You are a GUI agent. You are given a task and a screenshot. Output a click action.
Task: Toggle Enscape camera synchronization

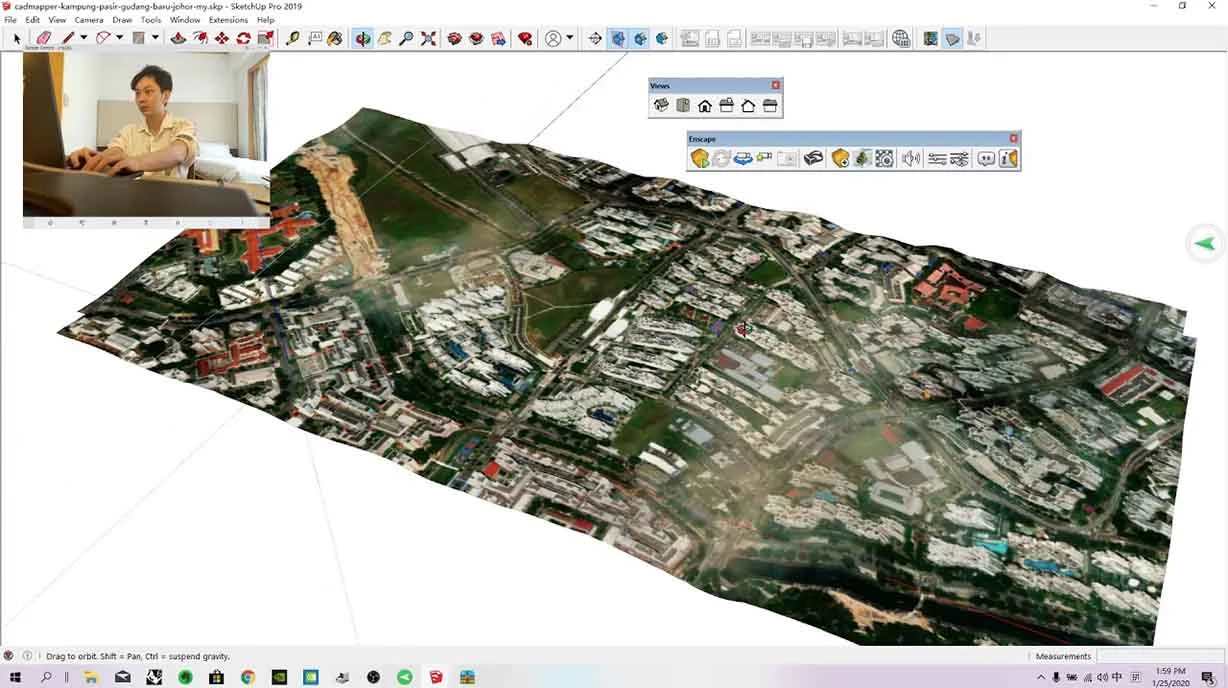tap(743, 158)
